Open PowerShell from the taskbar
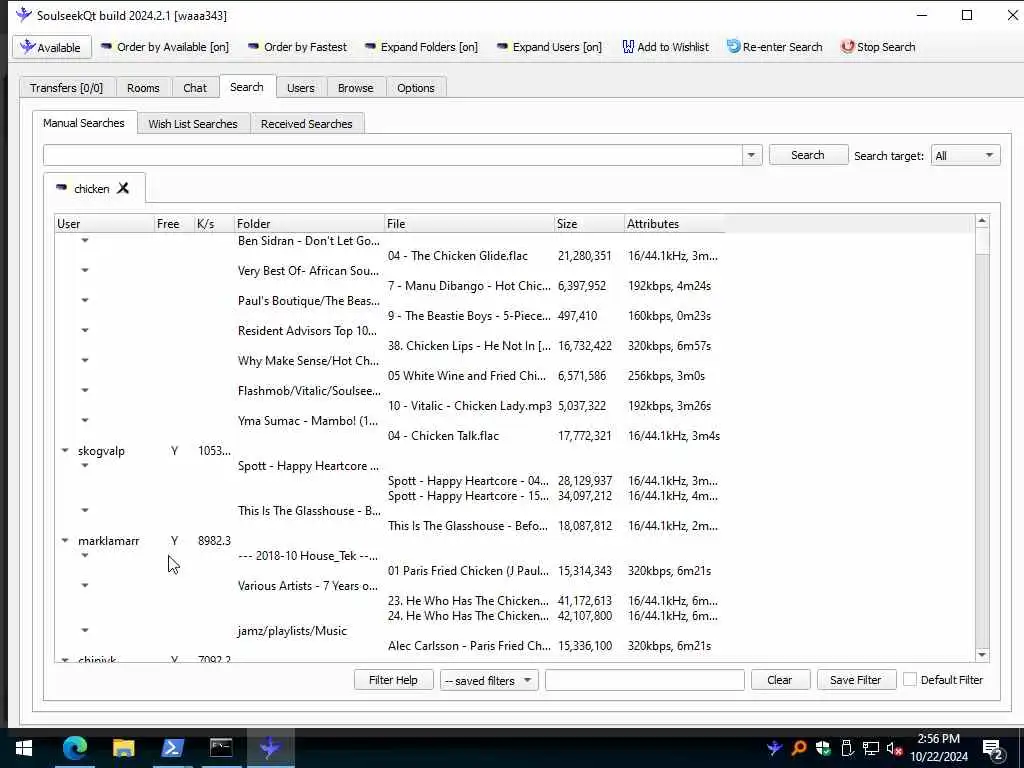Screen dimensions: 1024x768 tap(172, 748)
